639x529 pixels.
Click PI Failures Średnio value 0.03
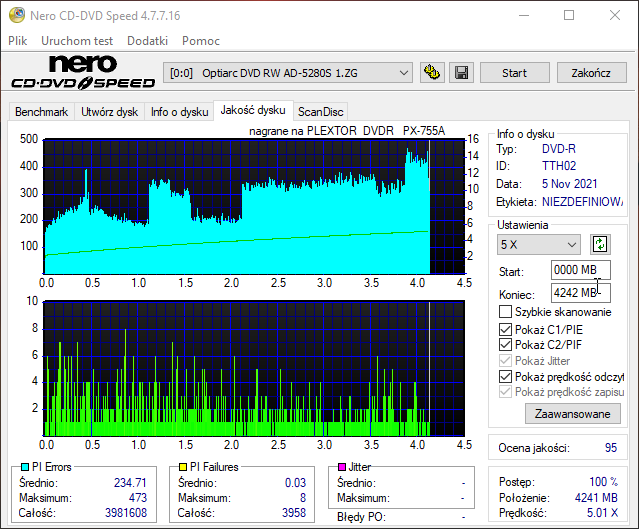295,483
